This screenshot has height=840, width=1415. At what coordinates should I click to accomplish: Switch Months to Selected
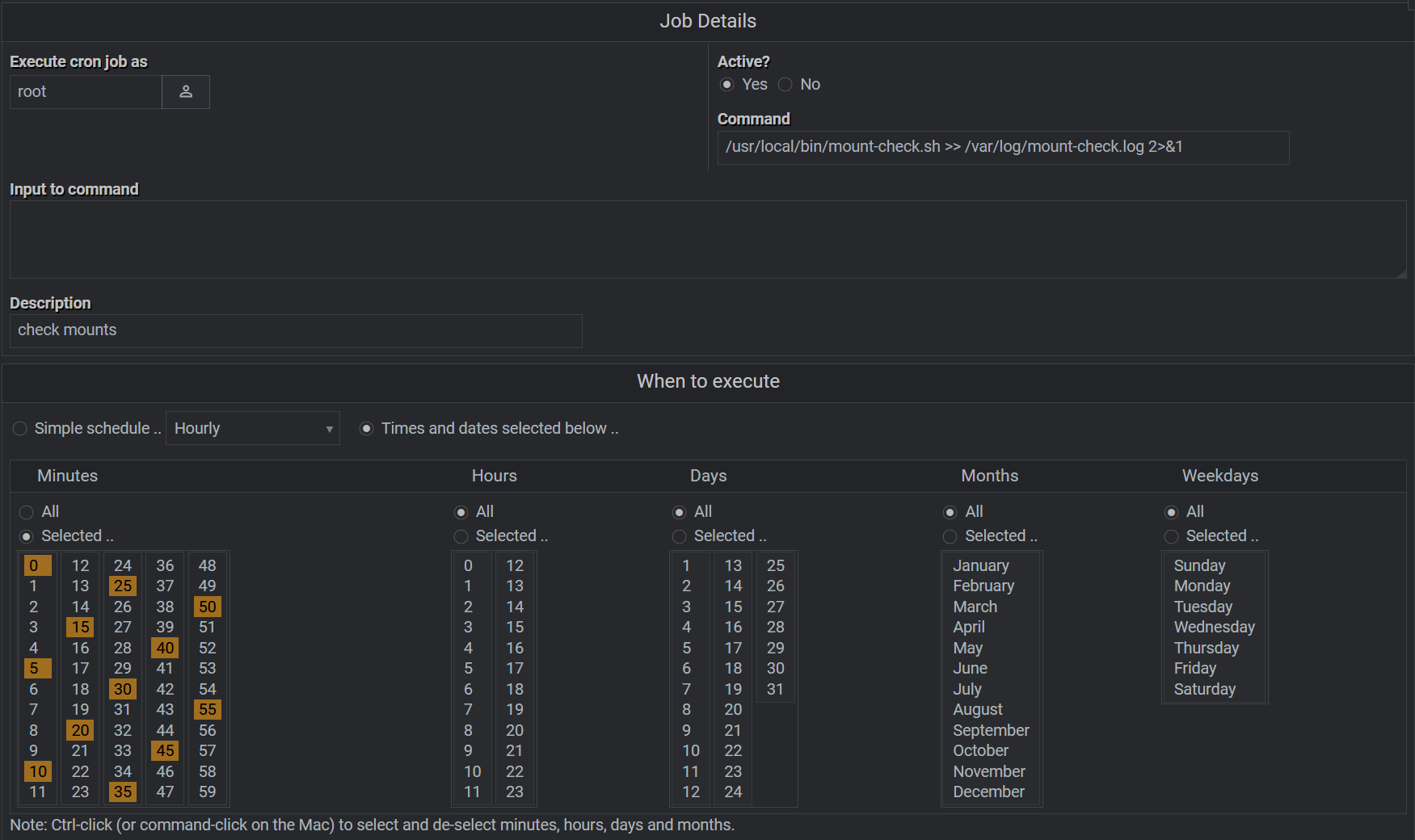coord(950,536)
